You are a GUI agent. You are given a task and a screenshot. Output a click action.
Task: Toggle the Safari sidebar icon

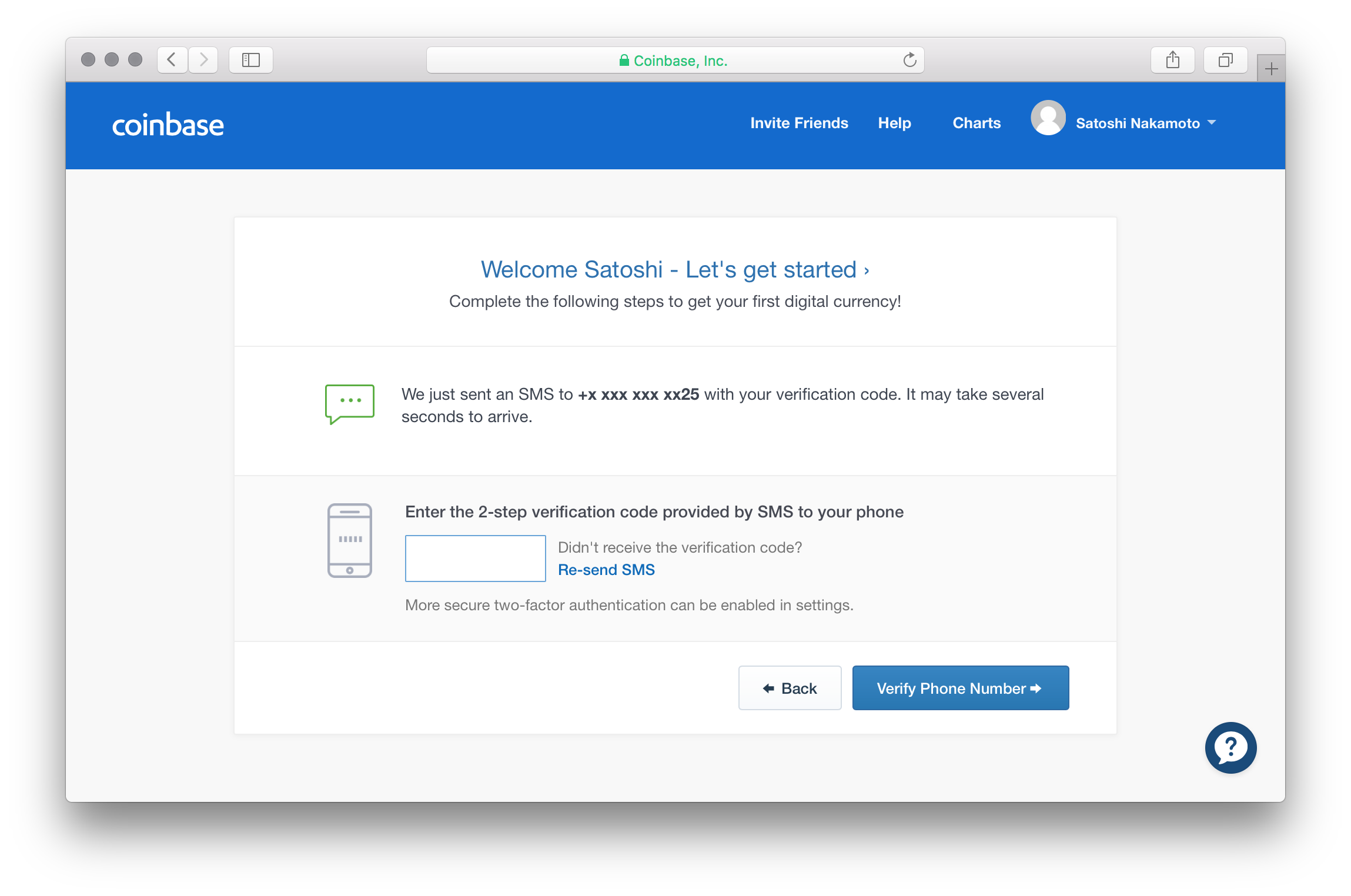click(251, 60)
